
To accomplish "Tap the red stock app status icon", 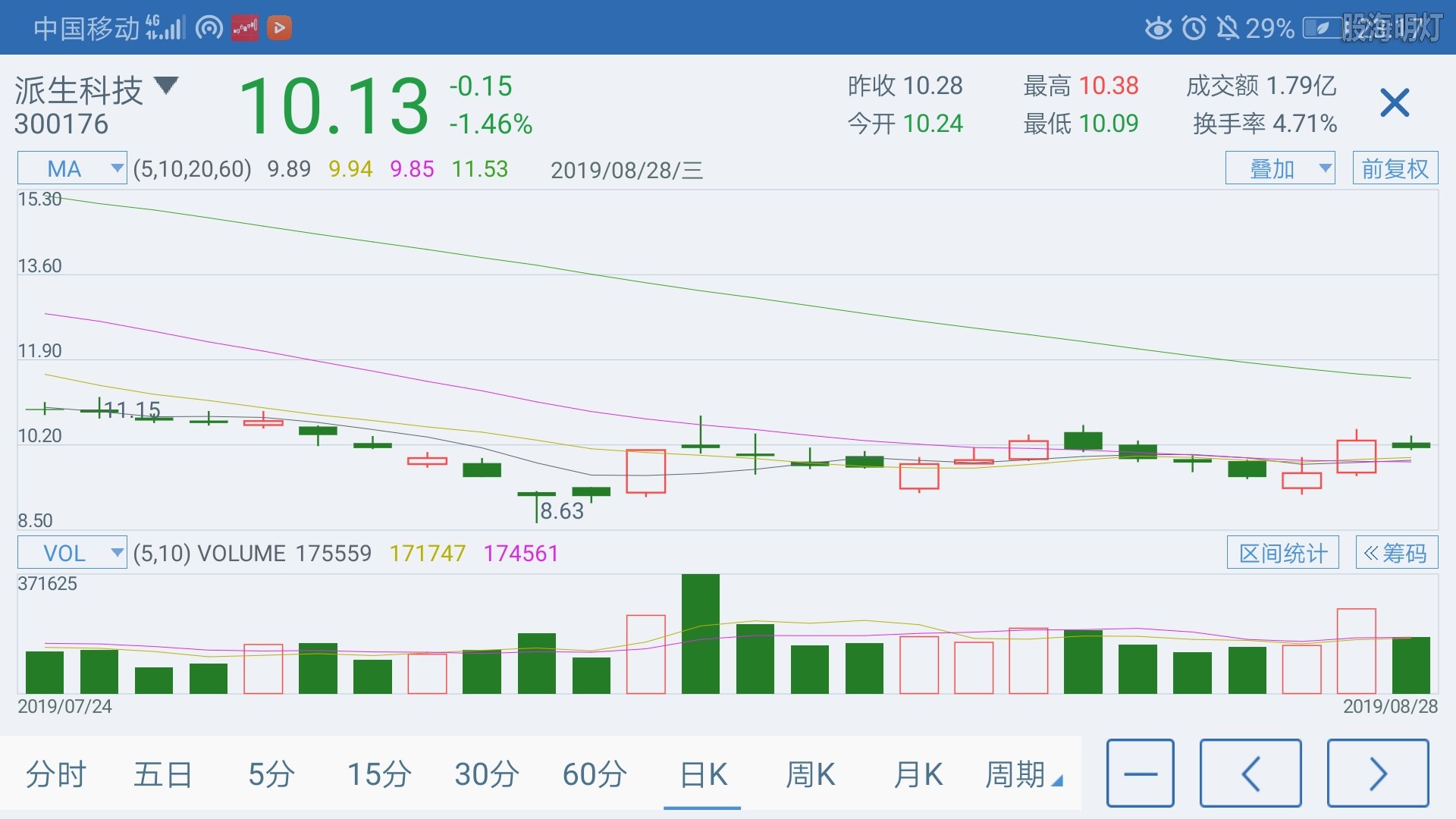I will click(245, 28).
